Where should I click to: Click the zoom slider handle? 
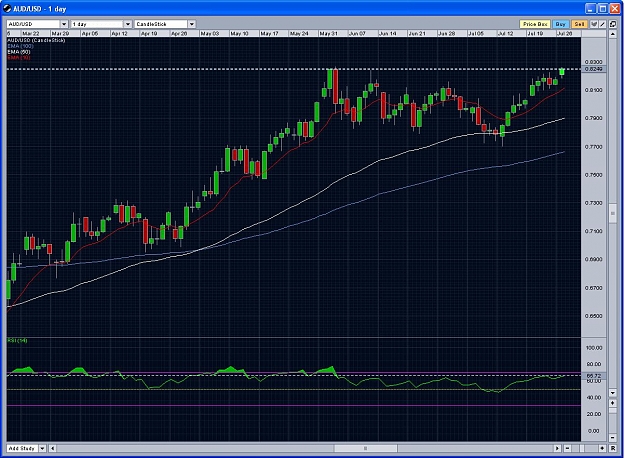coord(582,448)
